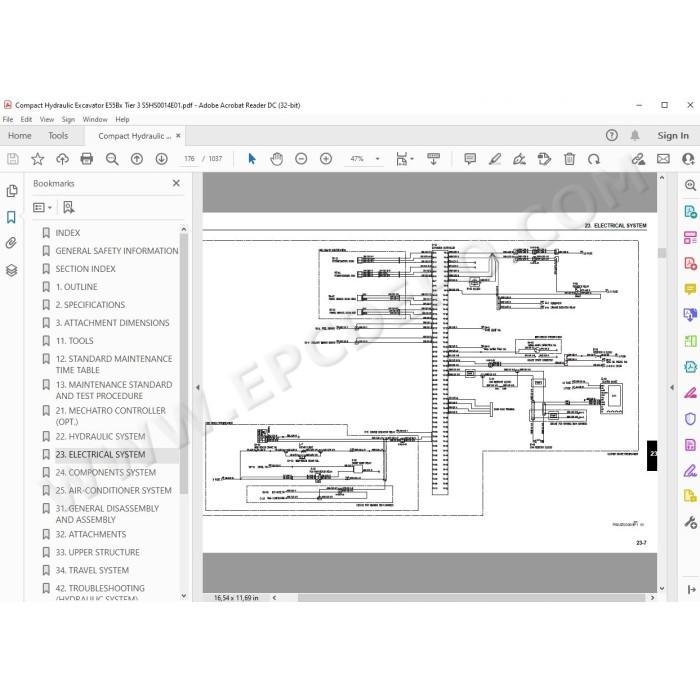Activate the Hand pan tool
Viewport: 700px width, 700px height.
click(x=276, y=159)
